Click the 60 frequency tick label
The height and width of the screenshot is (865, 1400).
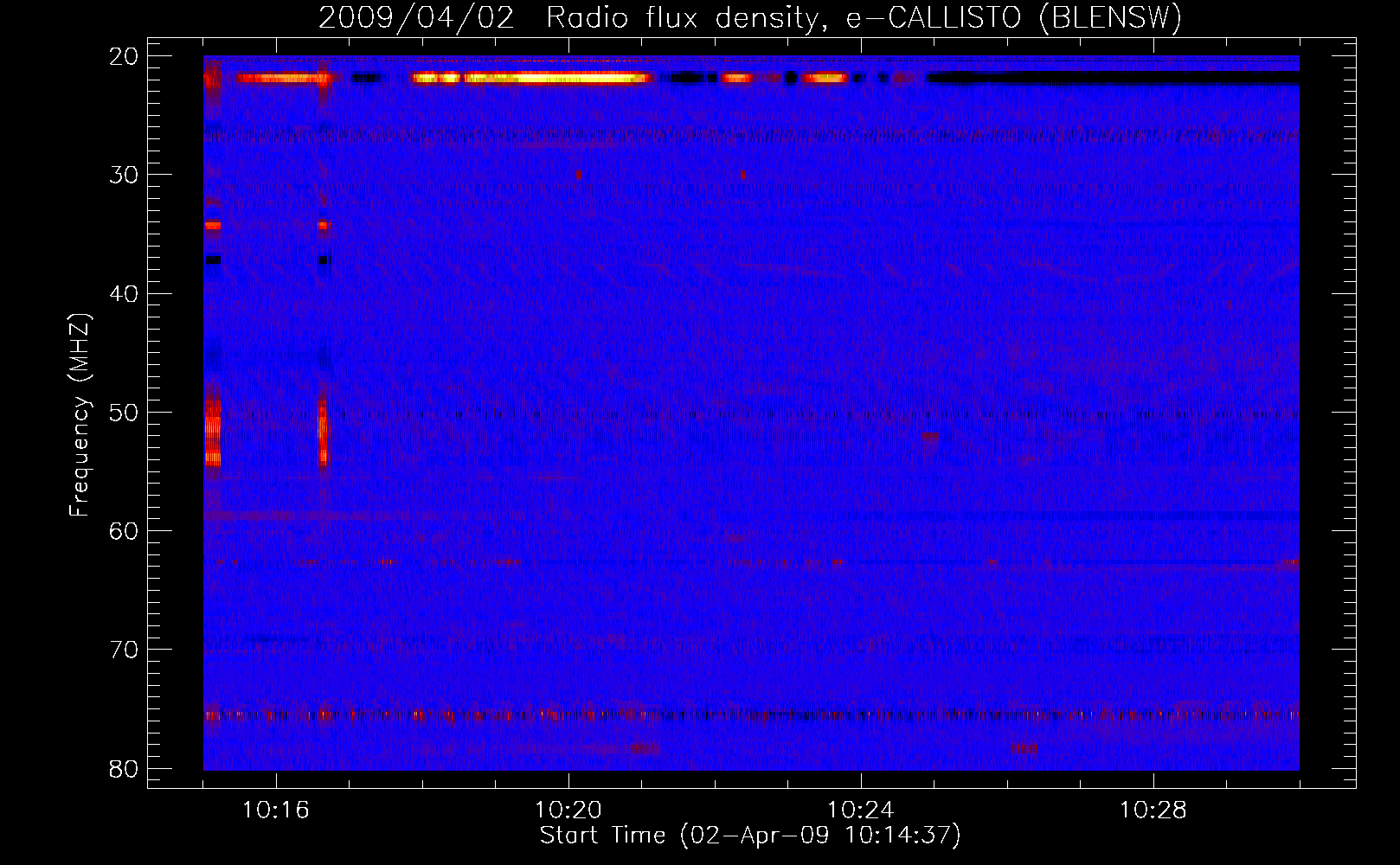coord(125,531)
